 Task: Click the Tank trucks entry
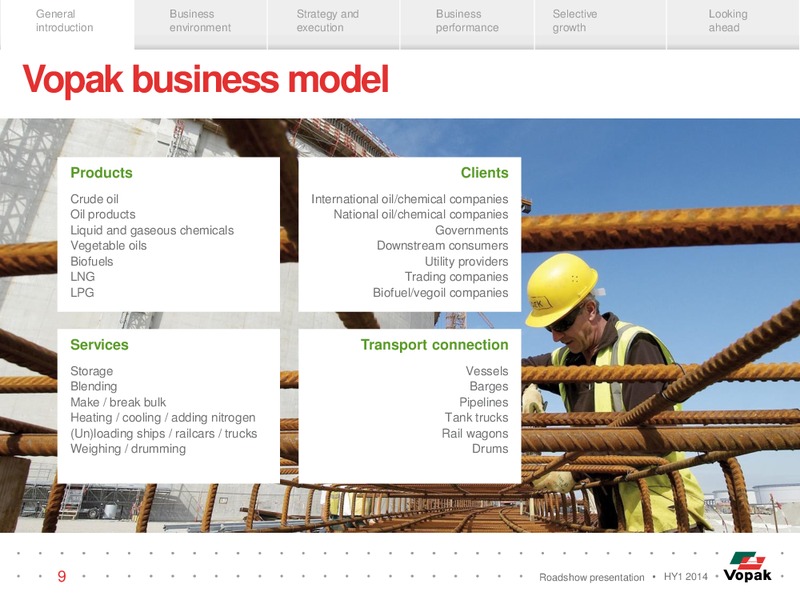point(477,417)
